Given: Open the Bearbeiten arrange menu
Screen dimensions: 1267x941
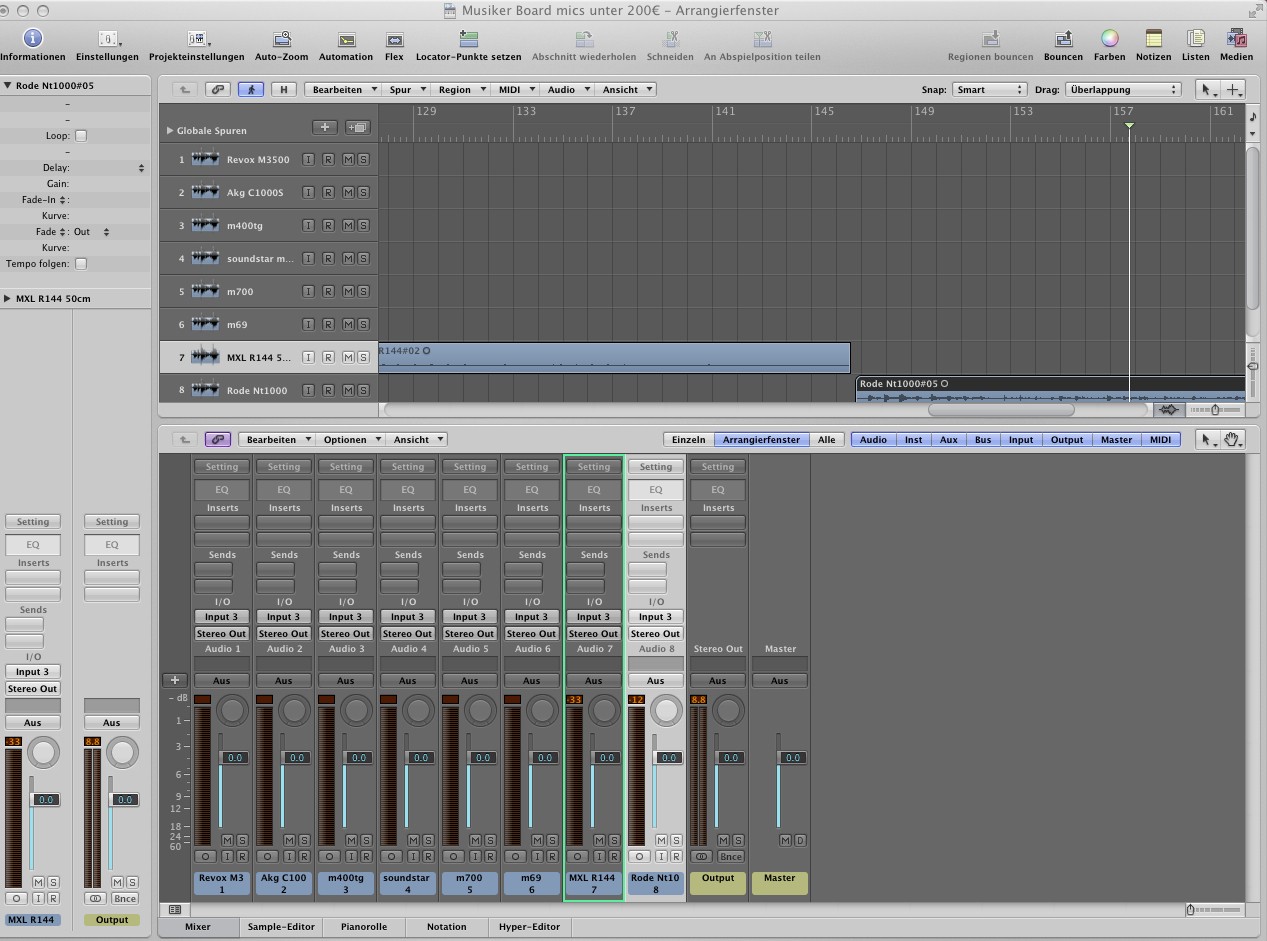Looking at the screenshot, I should (343, 89).
